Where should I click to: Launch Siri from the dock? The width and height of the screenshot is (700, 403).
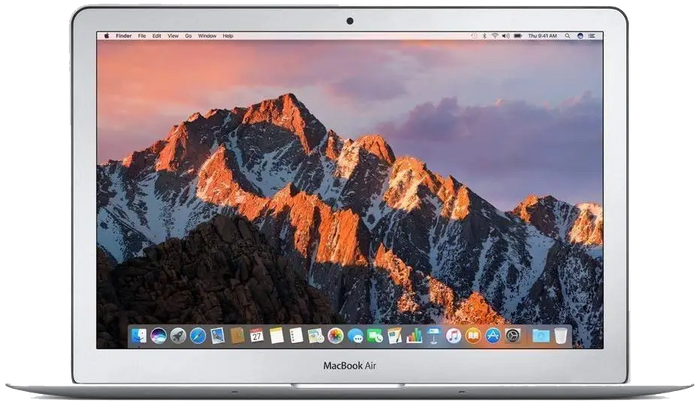[x=158, y=336]
